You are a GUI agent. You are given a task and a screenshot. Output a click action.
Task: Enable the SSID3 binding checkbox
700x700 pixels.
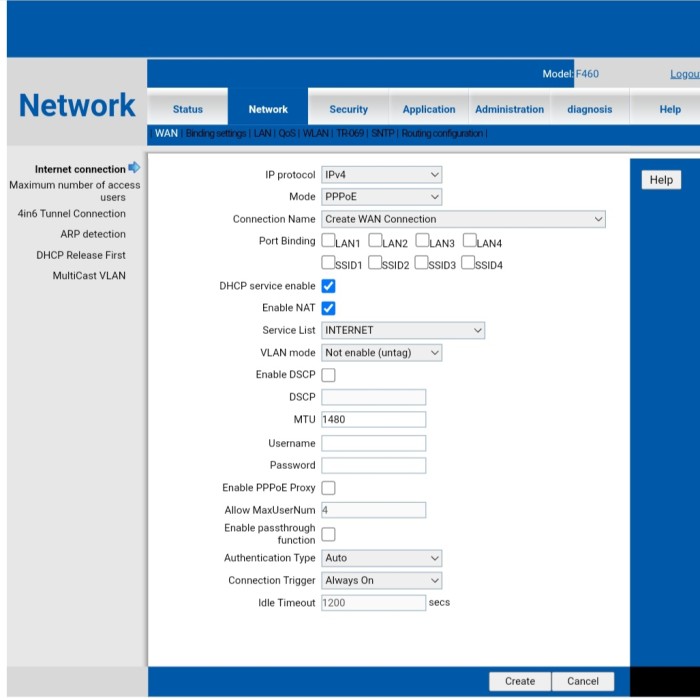click(421, 262)
